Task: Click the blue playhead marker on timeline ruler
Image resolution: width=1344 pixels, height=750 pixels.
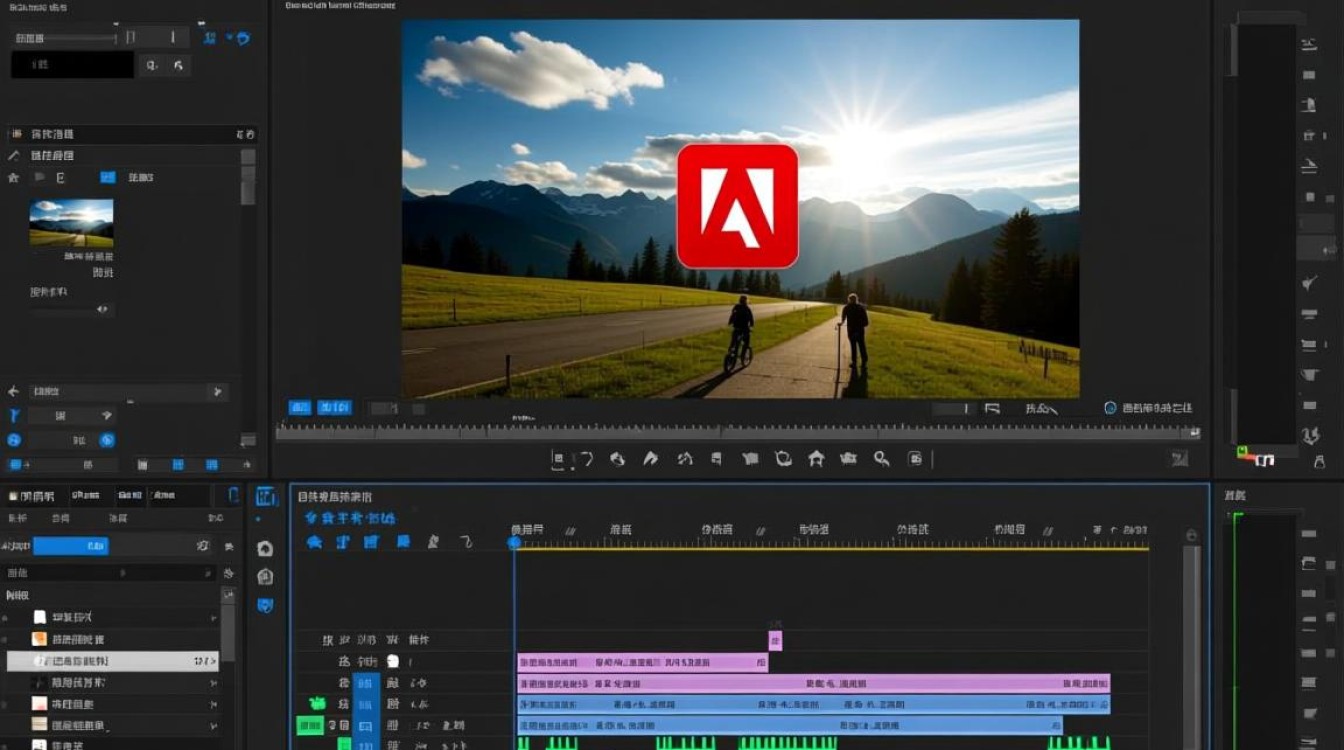Action: tap(514, 542)
